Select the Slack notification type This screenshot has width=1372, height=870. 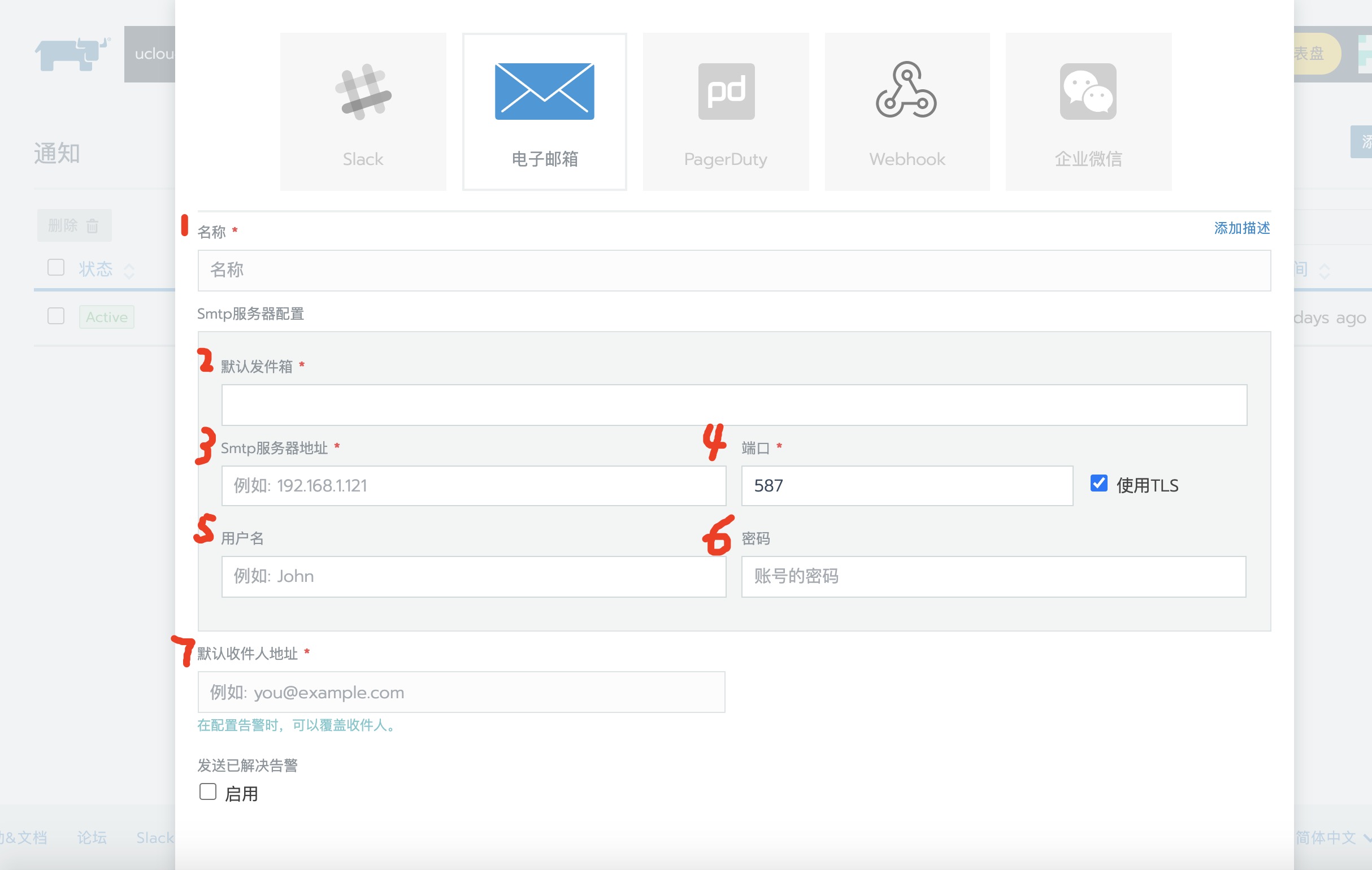(363, 111)
